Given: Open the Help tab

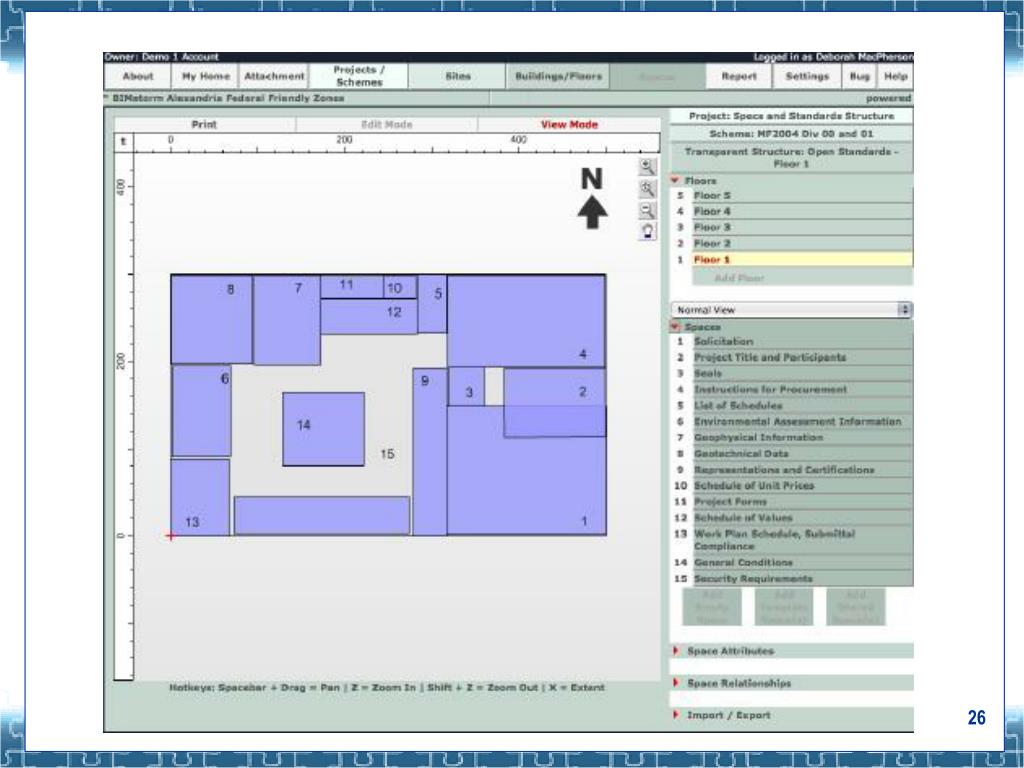Looking at the screenshot, I should click(895, 76).
